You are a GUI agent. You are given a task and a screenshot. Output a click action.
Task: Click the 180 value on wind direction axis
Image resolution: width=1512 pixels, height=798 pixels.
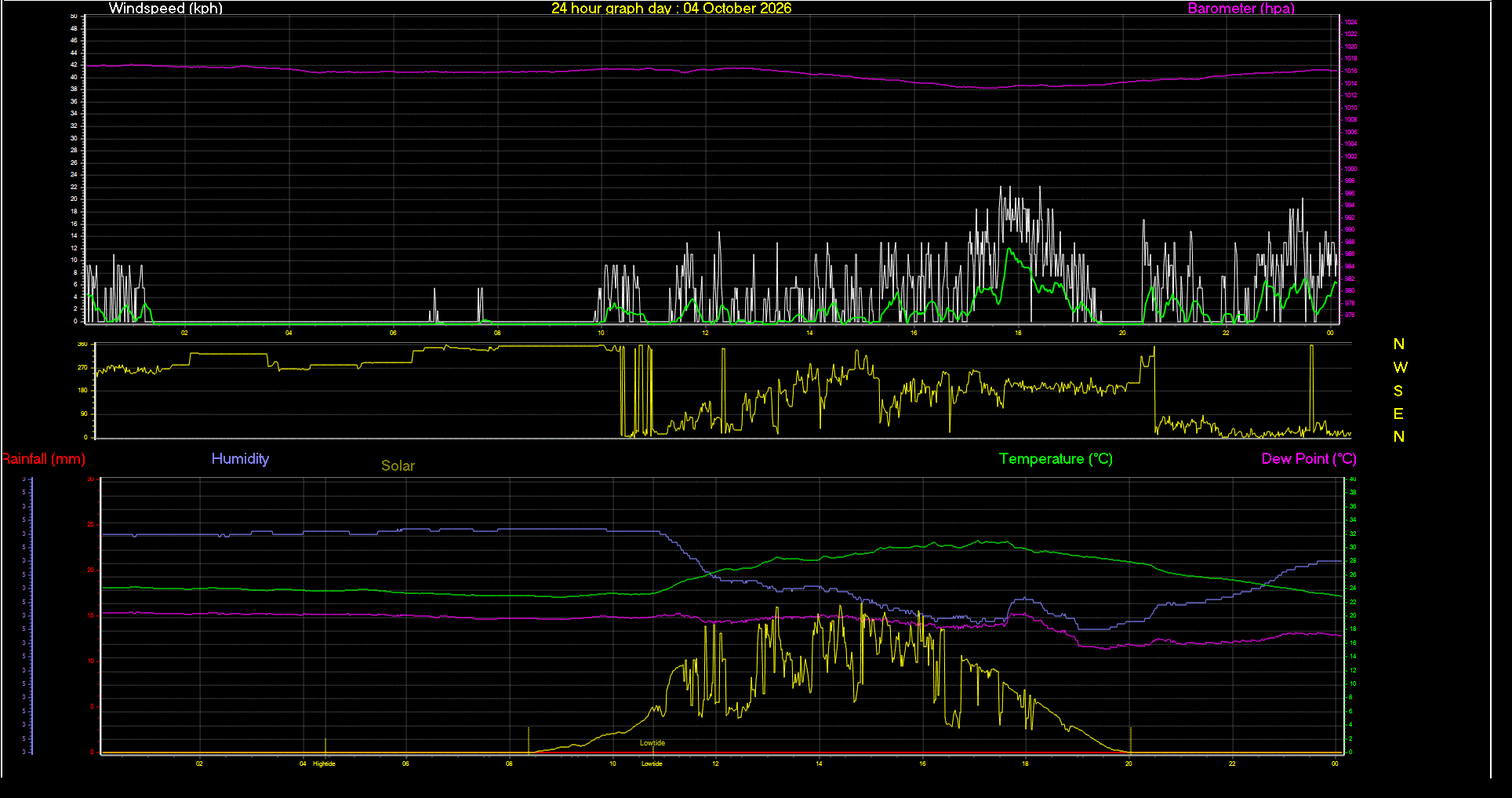(x=82, y=390)
